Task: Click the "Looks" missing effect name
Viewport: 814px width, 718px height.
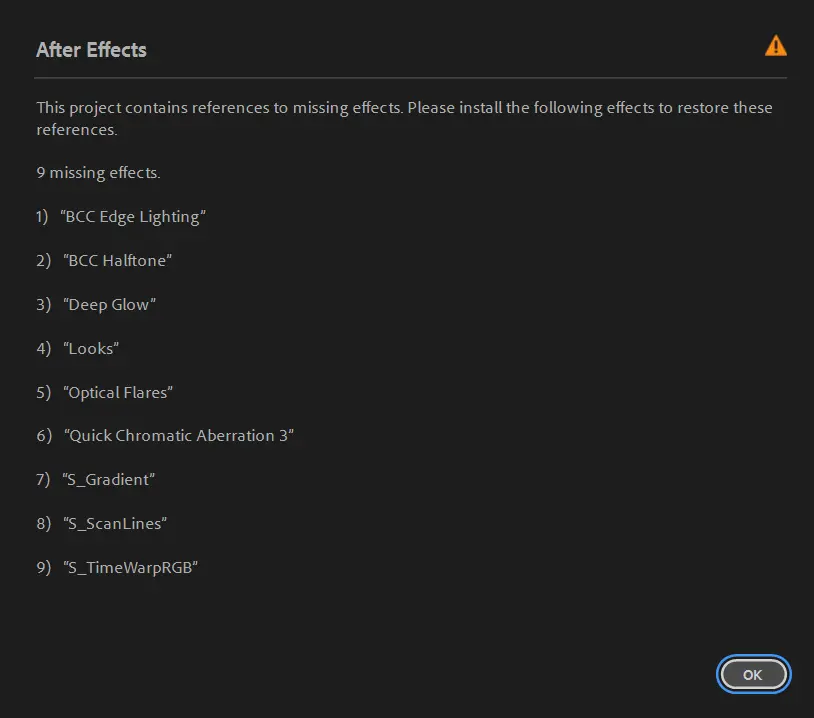Action: coord(90,349)
